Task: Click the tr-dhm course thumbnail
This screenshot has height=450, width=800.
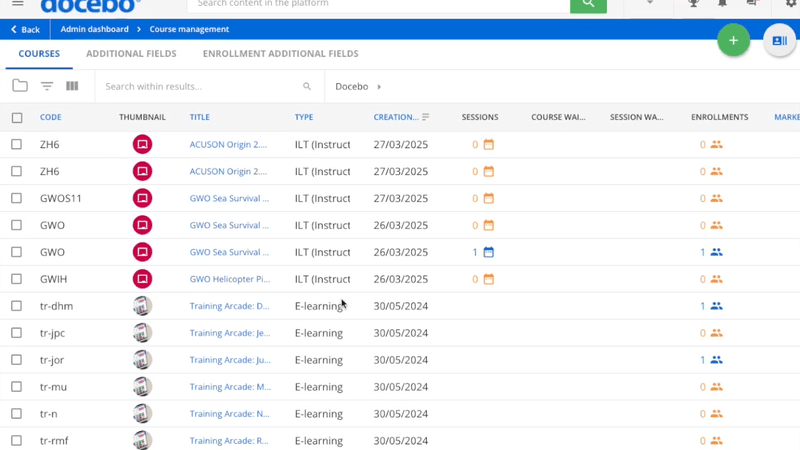Action: 142,306
